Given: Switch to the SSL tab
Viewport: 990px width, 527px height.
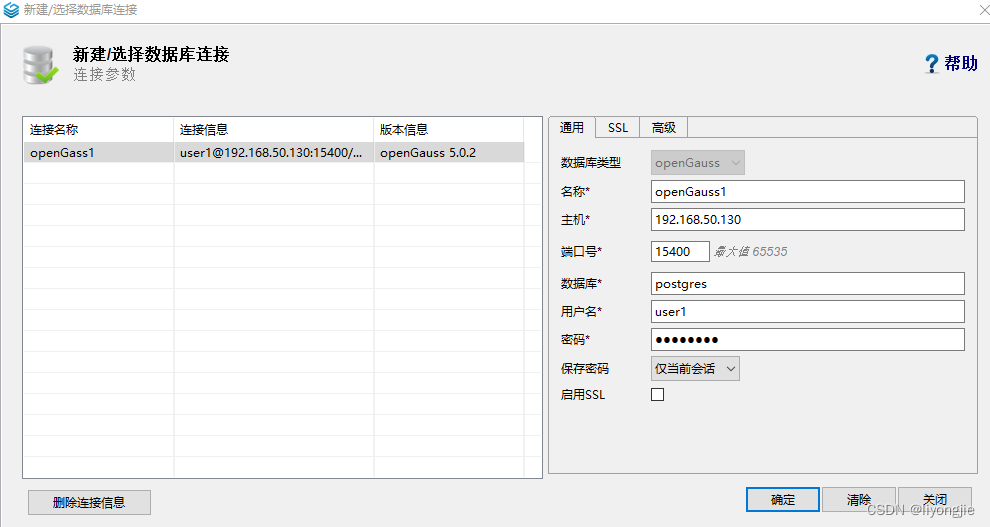Looking at the screenshot, I should (617, 127).
